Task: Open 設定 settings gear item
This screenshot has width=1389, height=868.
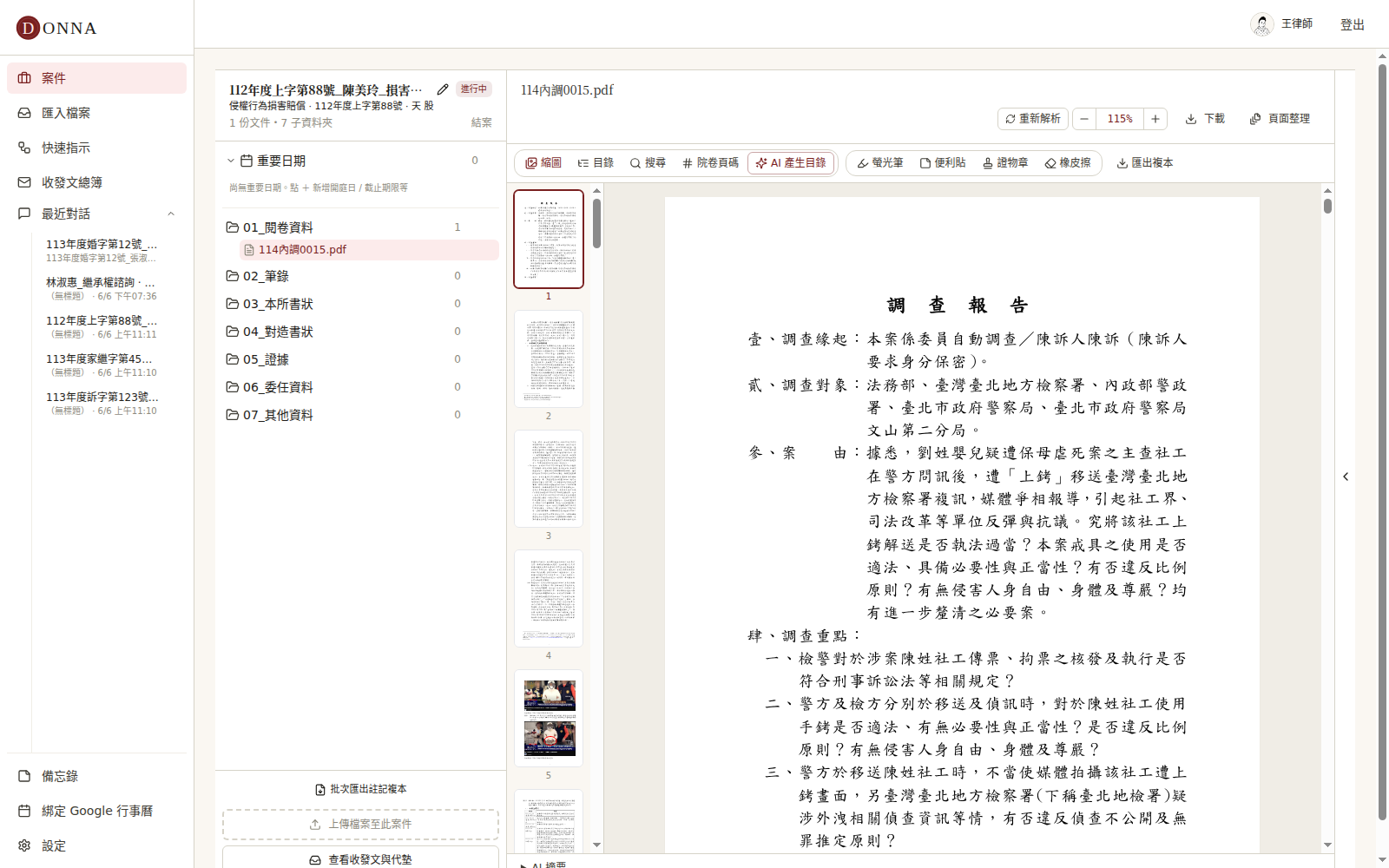Action: (x=96, y=845)
